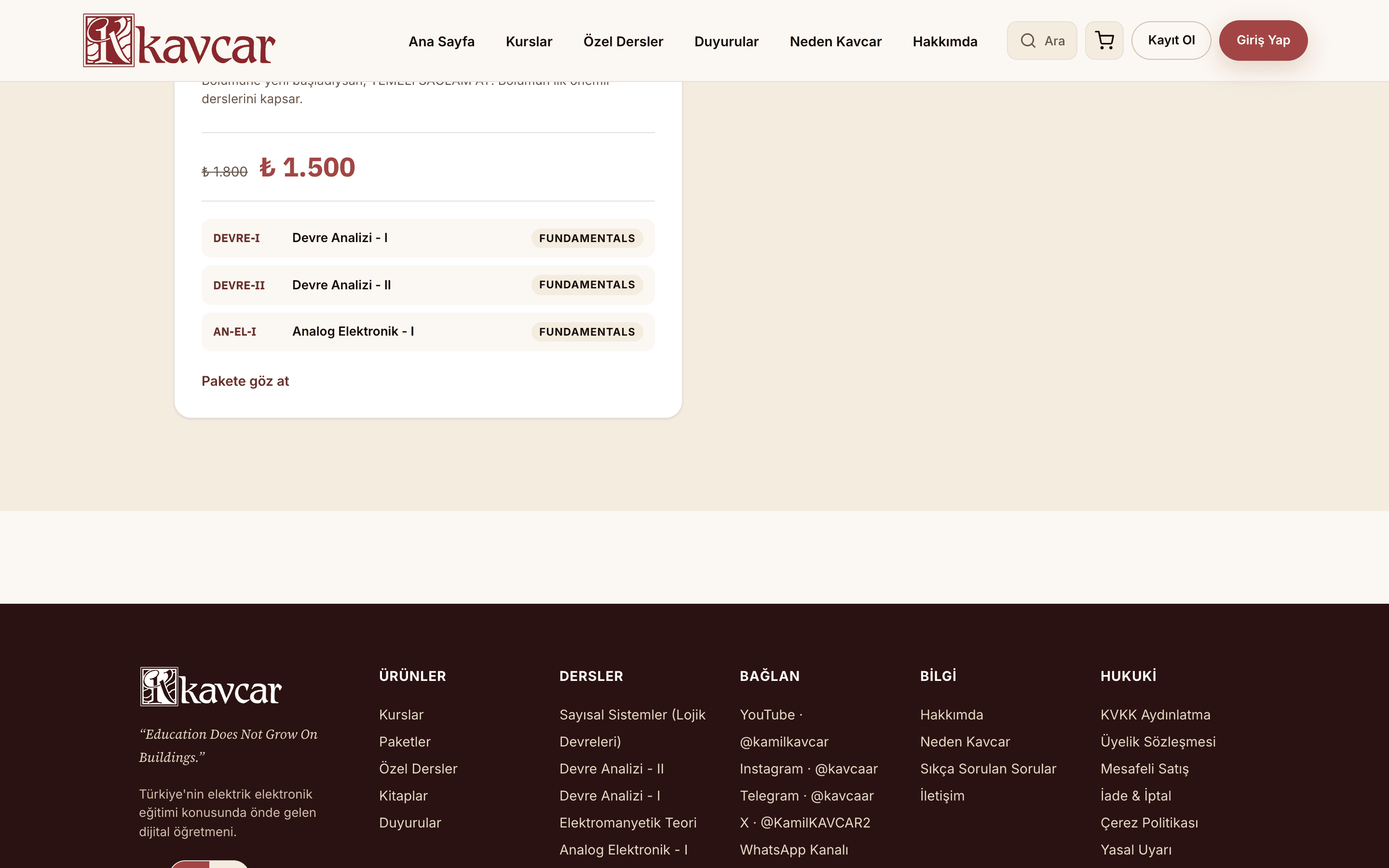
Task: Open the shopping cart icon
Action: coord(1104,41)
